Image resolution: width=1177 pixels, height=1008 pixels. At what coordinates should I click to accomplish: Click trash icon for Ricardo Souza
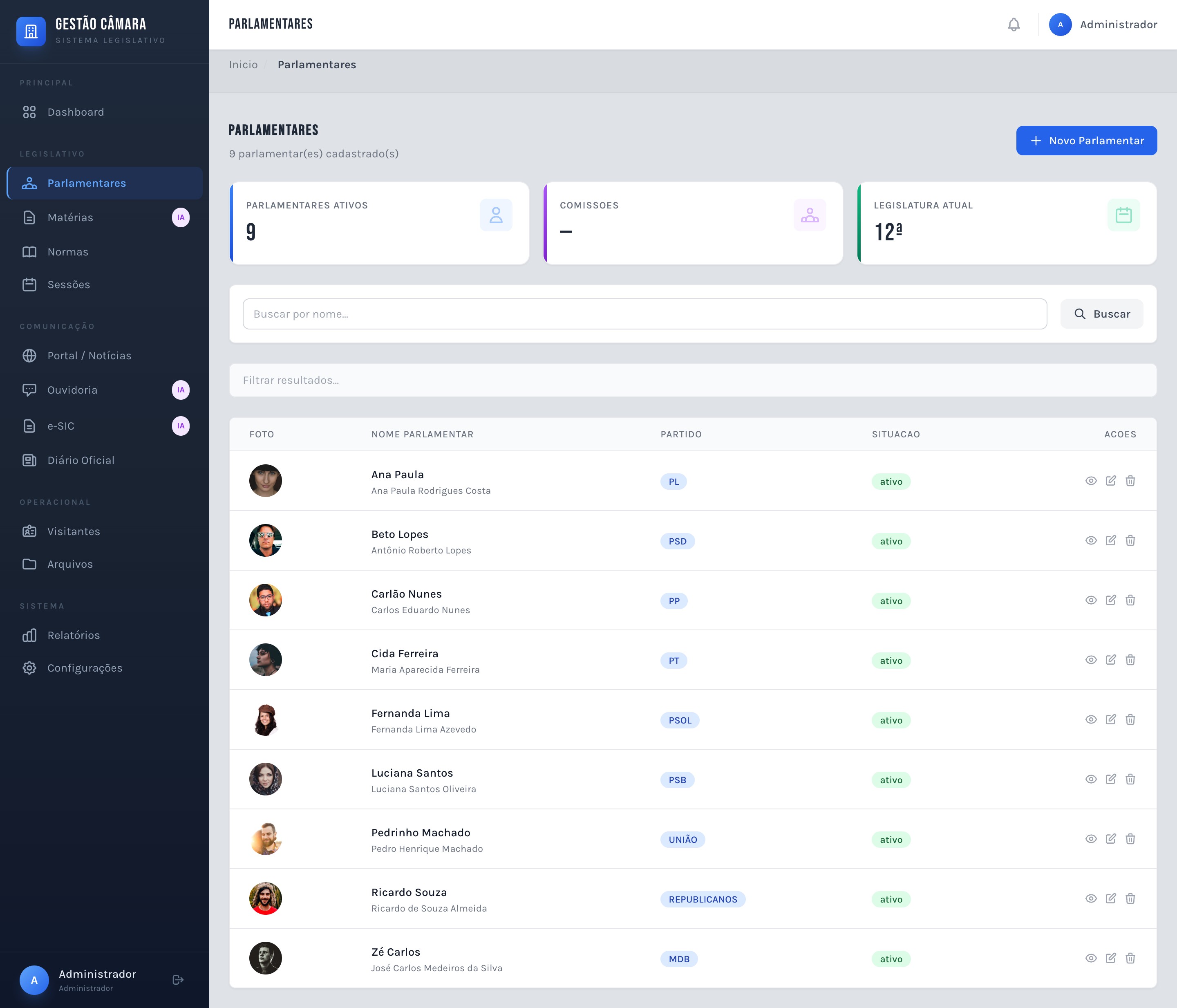1130,898
